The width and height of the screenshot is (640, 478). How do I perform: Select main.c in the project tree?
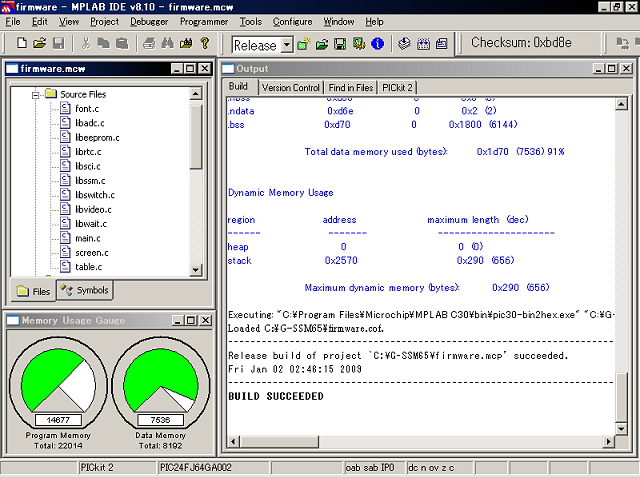click(87, 238)
